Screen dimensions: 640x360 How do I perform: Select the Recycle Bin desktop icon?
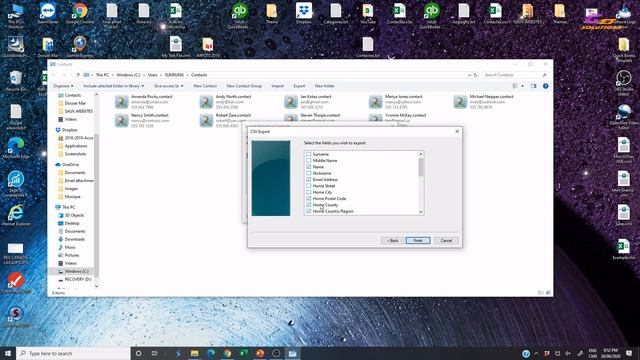(x=16, y=80)
